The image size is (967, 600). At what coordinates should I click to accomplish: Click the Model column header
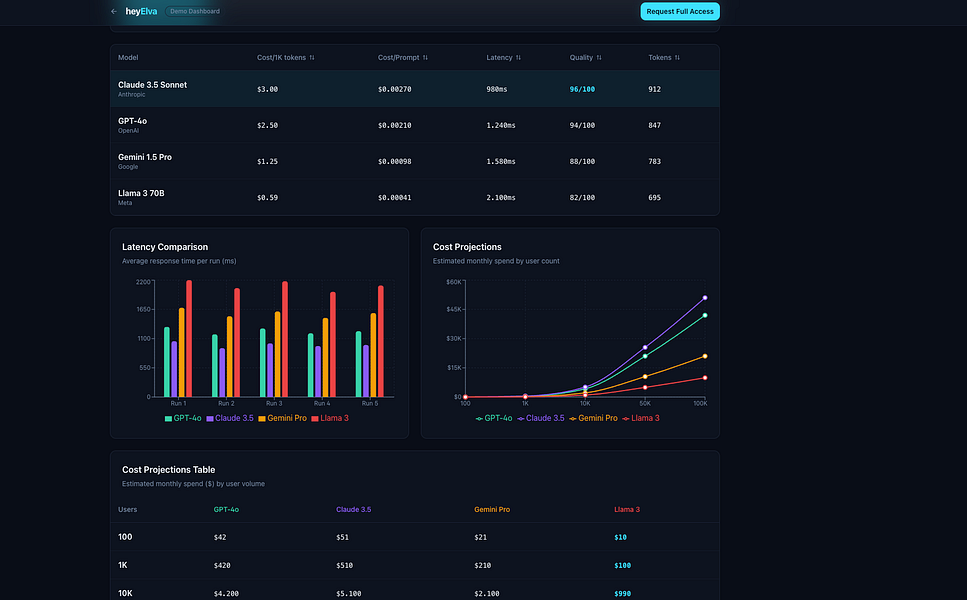(128, 57)
